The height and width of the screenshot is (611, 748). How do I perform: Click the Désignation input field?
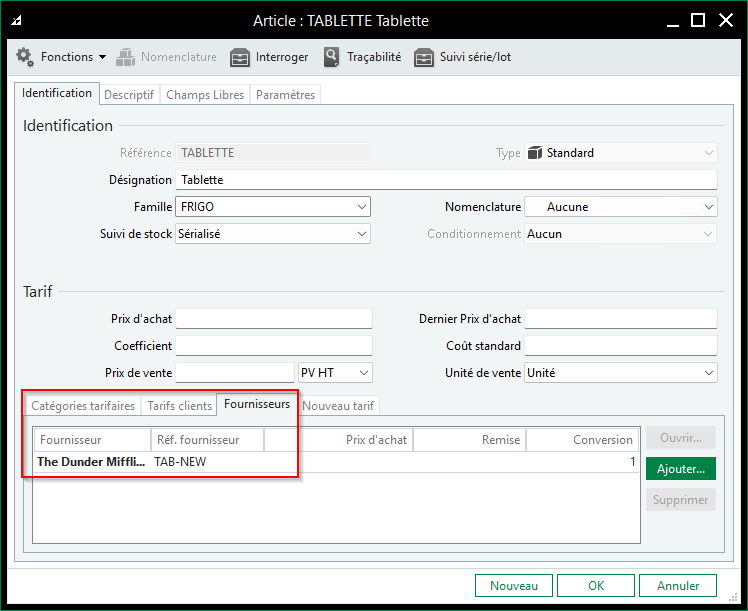pos(446,180)
